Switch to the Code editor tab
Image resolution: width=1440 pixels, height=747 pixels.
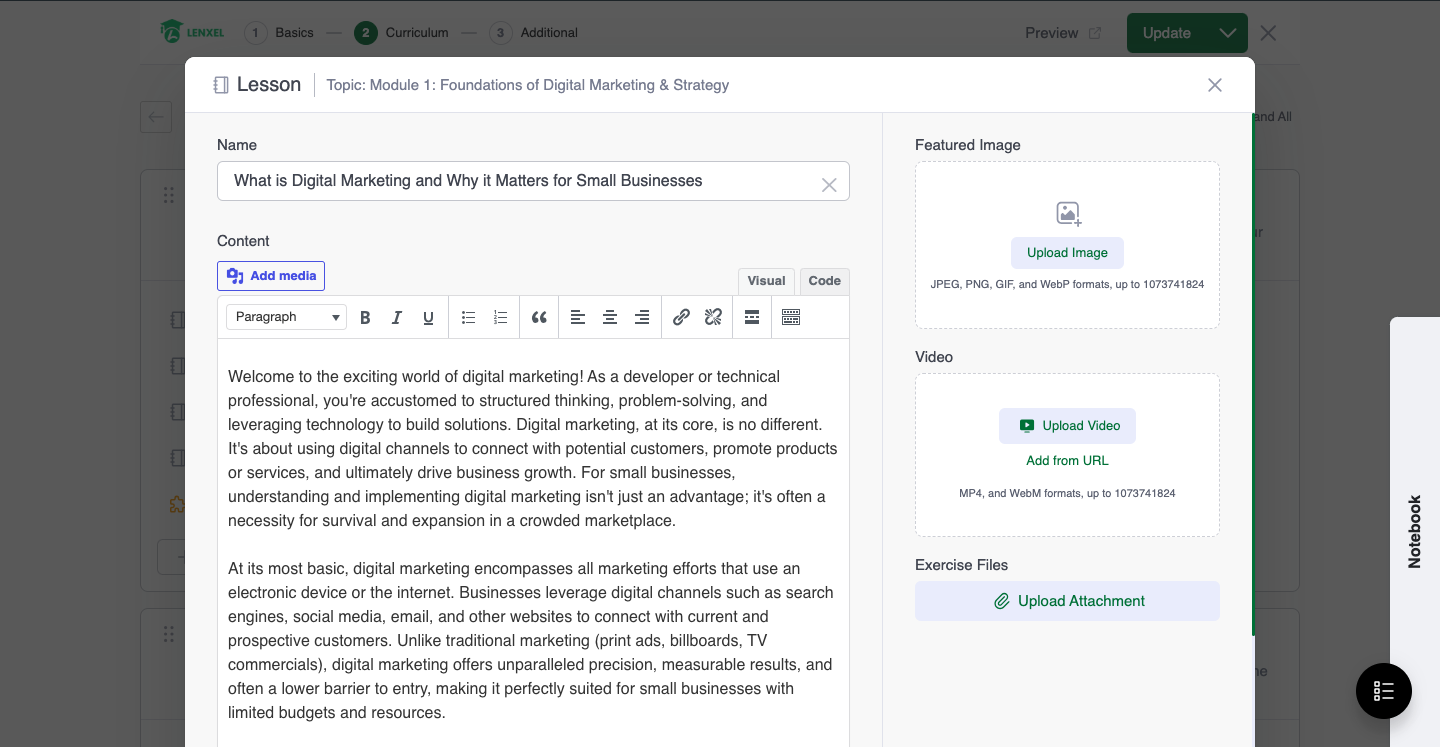click(x=824, y=281)
